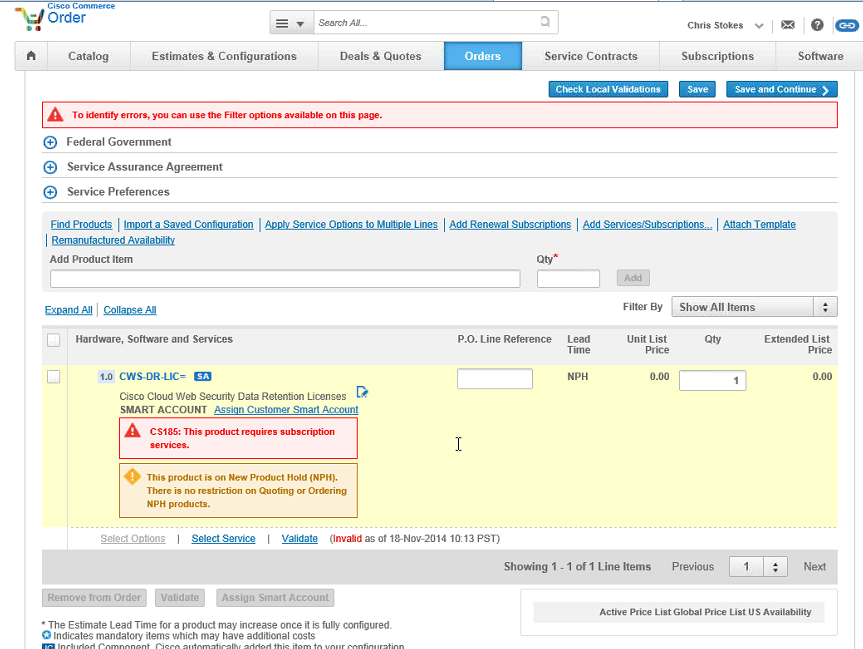Screen dimensions: 863x649
Task: Tick the checkbox for line 1.0 CWS-DR-LIC=
Action: [53, 377]
